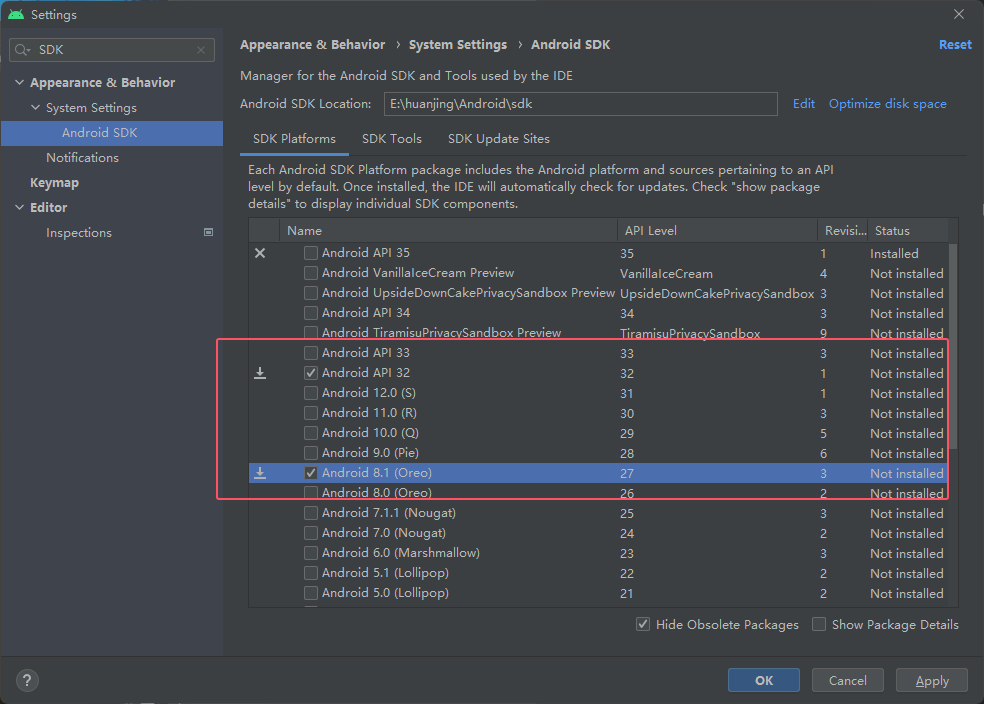Sort by the Status column header
This screenshot has width=984, height=704.
pos(907,230)
